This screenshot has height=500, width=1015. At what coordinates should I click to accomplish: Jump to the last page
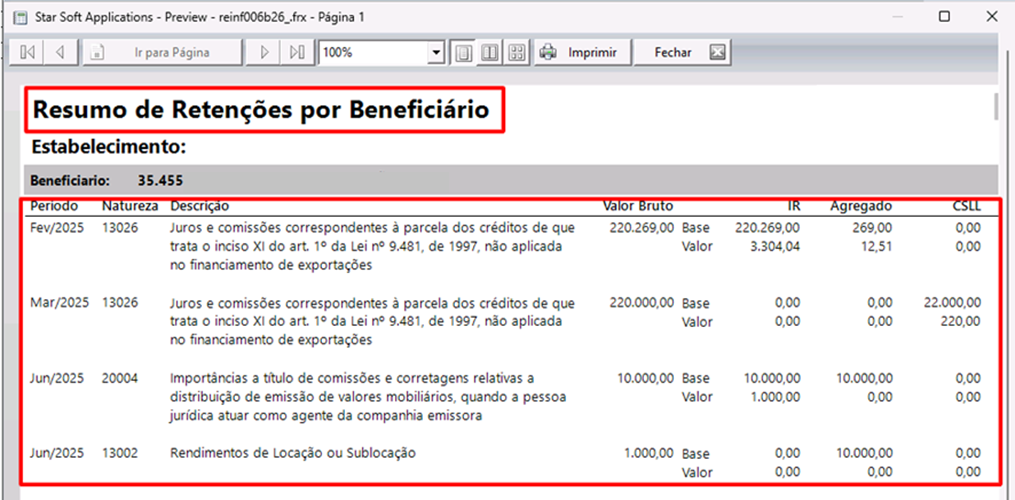tap(297, 52)
